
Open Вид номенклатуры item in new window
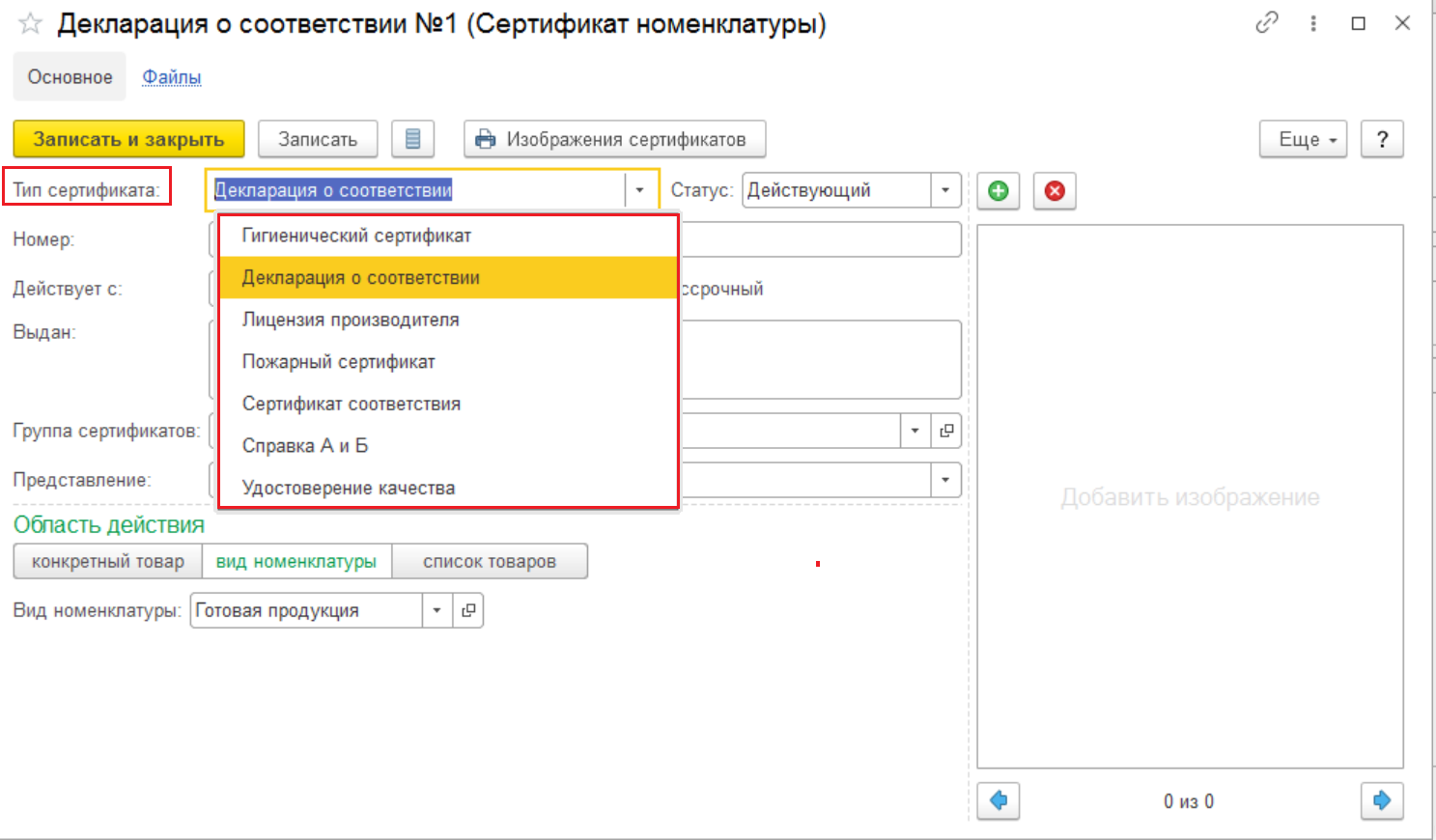coord(468,610)
